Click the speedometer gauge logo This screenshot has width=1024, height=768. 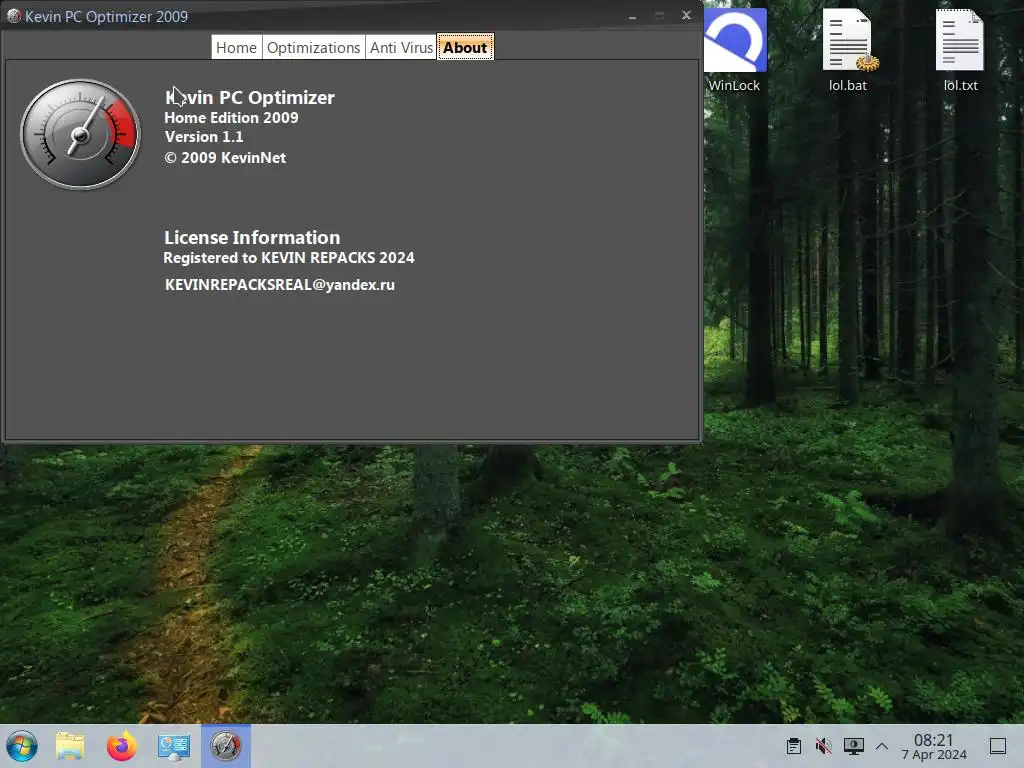(80, 135)
